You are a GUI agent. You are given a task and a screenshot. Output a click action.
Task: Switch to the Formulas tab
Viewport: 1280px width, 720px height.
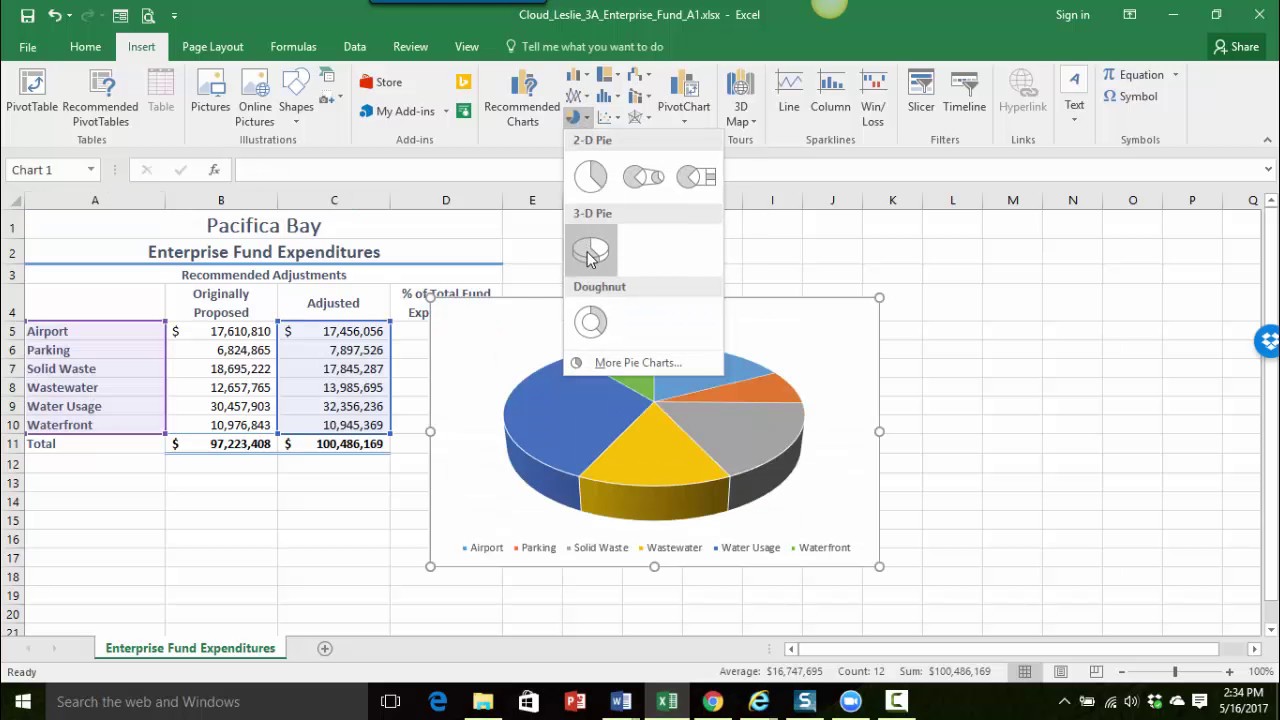click(293, 47)
